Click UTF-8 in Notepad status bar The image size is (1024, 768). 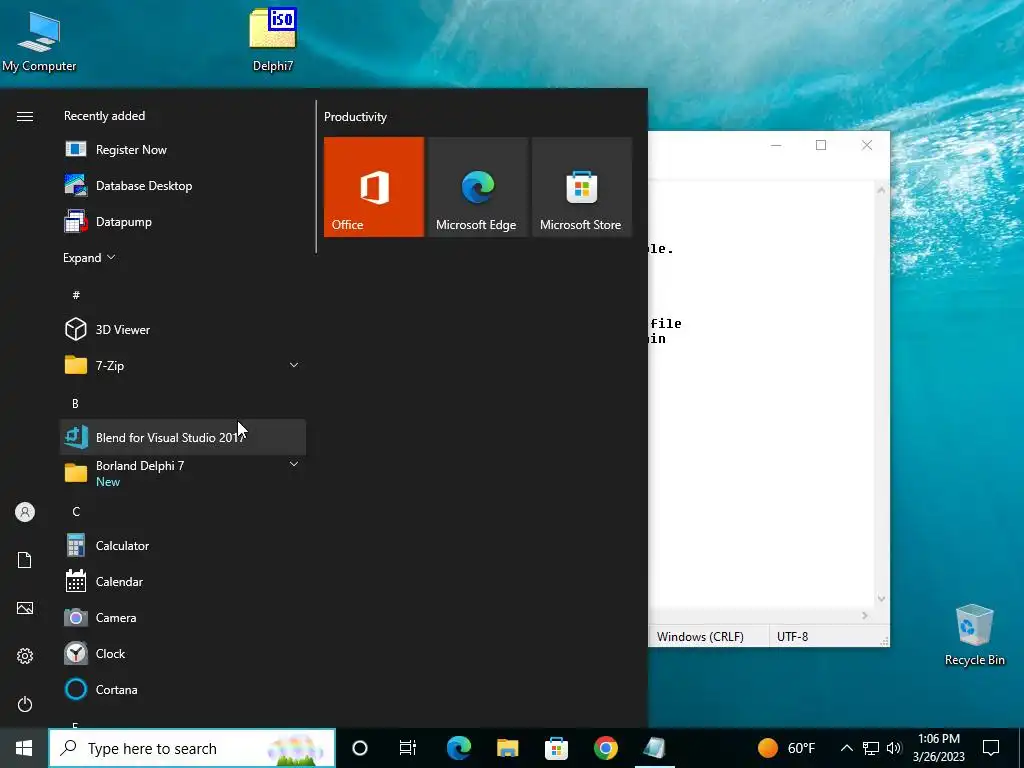coord(792,636)
